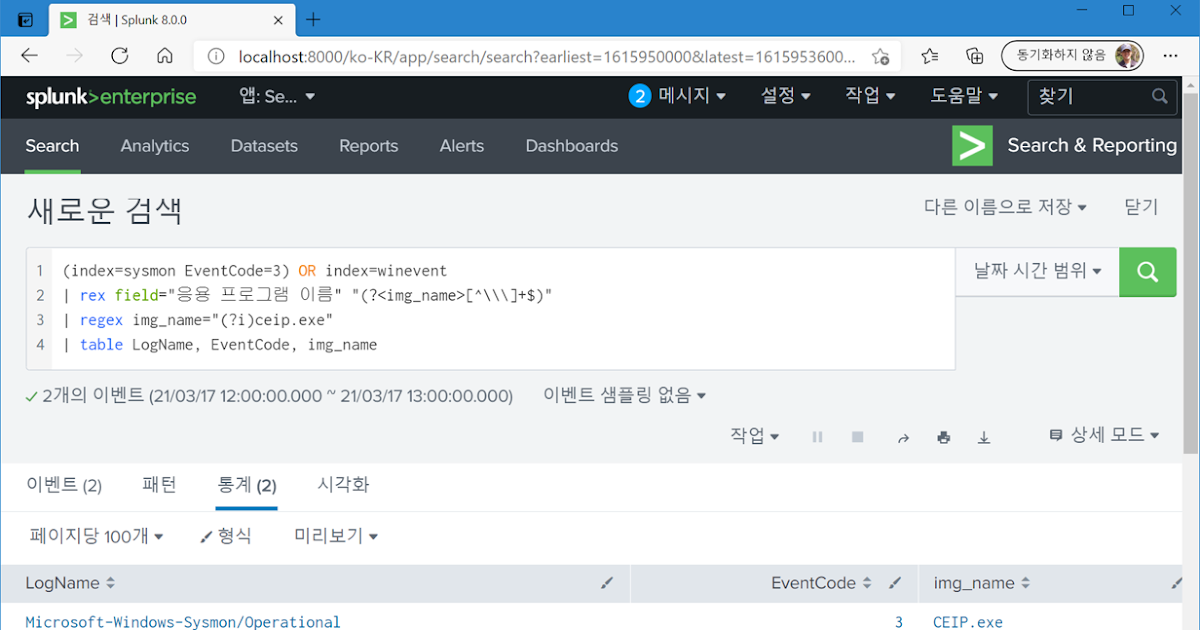This screenshot has width=1200, height=630.
Task: Stop the search job with the stop icon
Action: [x=857, y=437]
